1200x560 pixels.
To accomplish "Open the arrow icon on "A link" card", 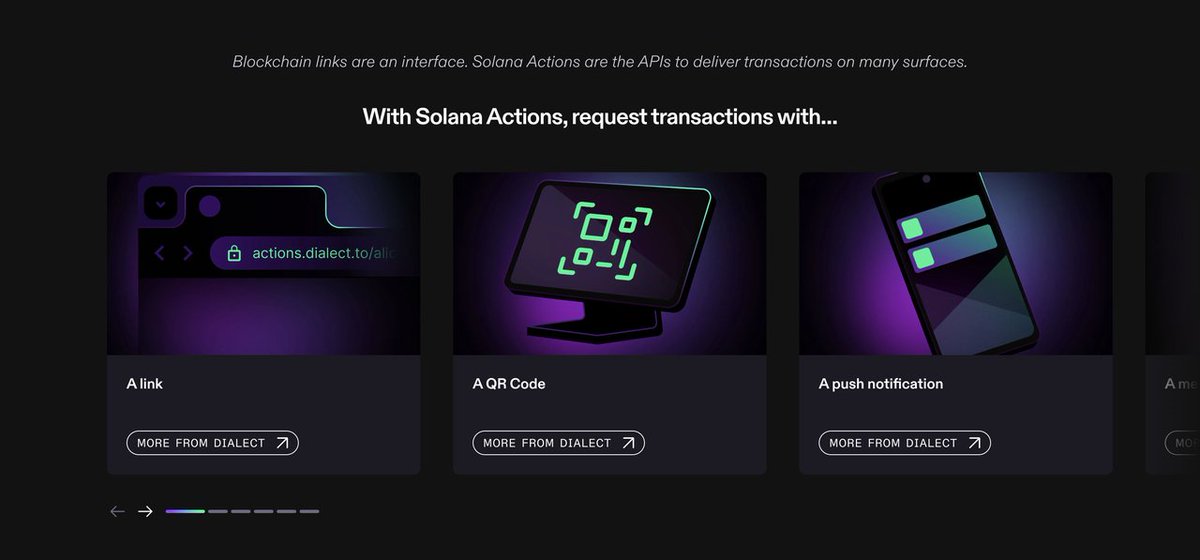I will [x=282, y=443].
